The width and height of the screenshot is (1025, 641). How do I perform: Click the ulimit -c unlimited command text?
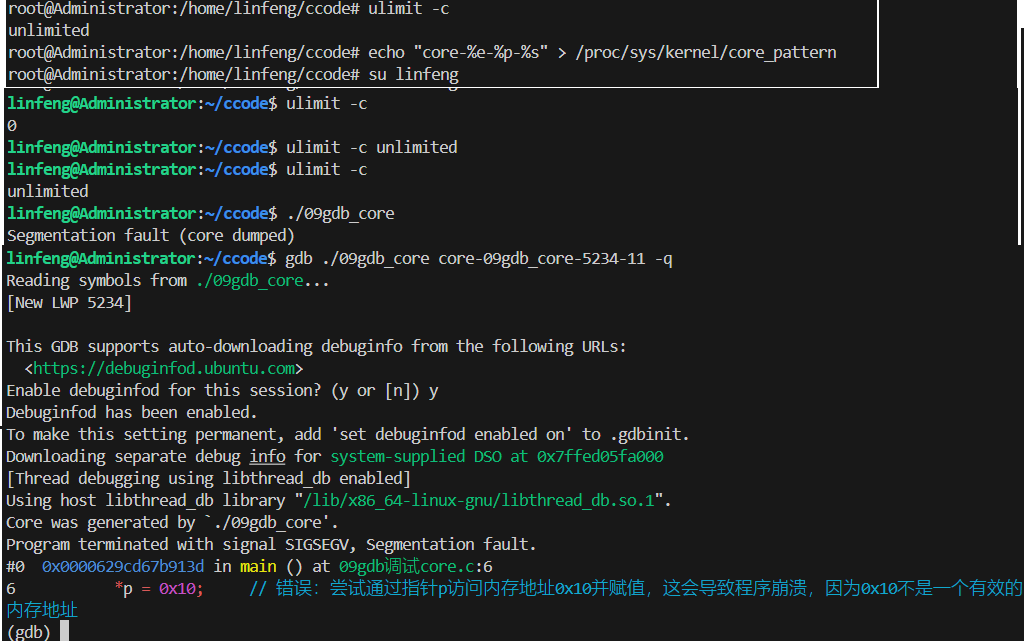point(371,146)
